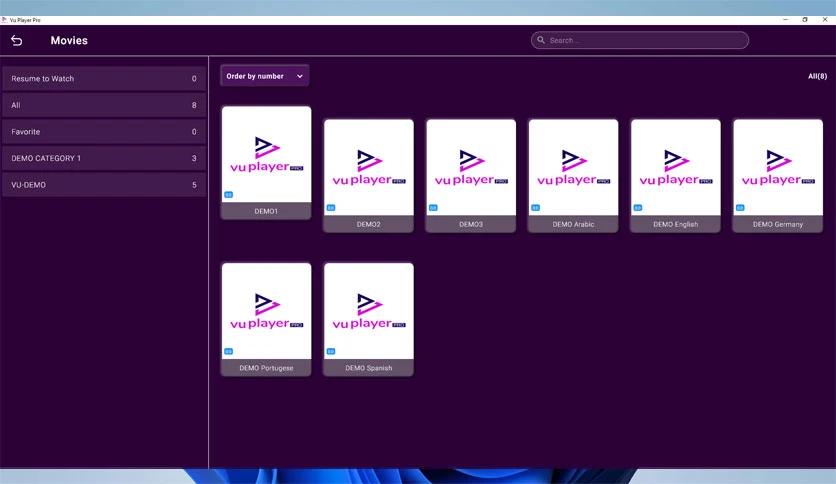The height and width of the screenshot is (484, 836).
Task: Minimize the Vu Player Pro window
Action: tap(785, 20)
